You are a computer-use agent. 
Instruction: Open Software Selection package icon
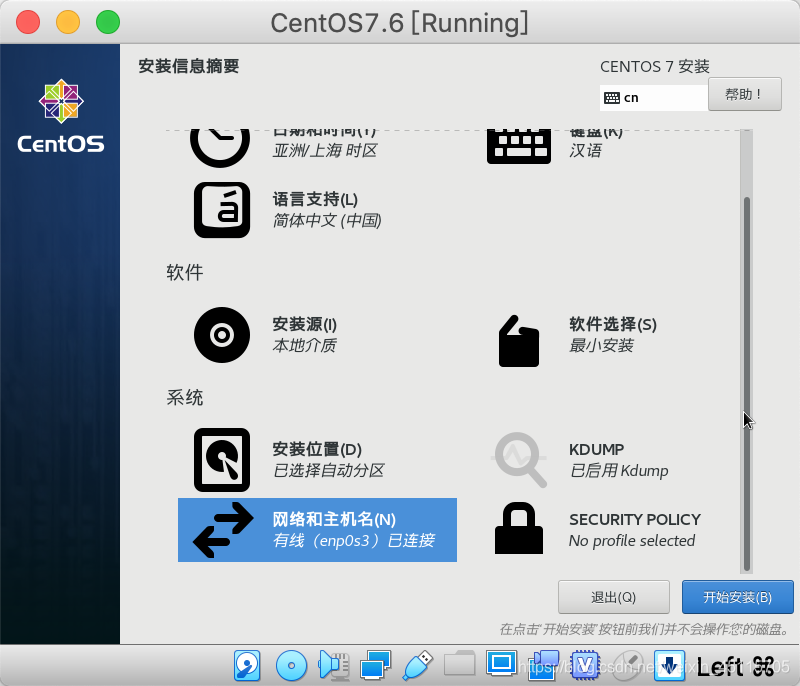(519, 341)
